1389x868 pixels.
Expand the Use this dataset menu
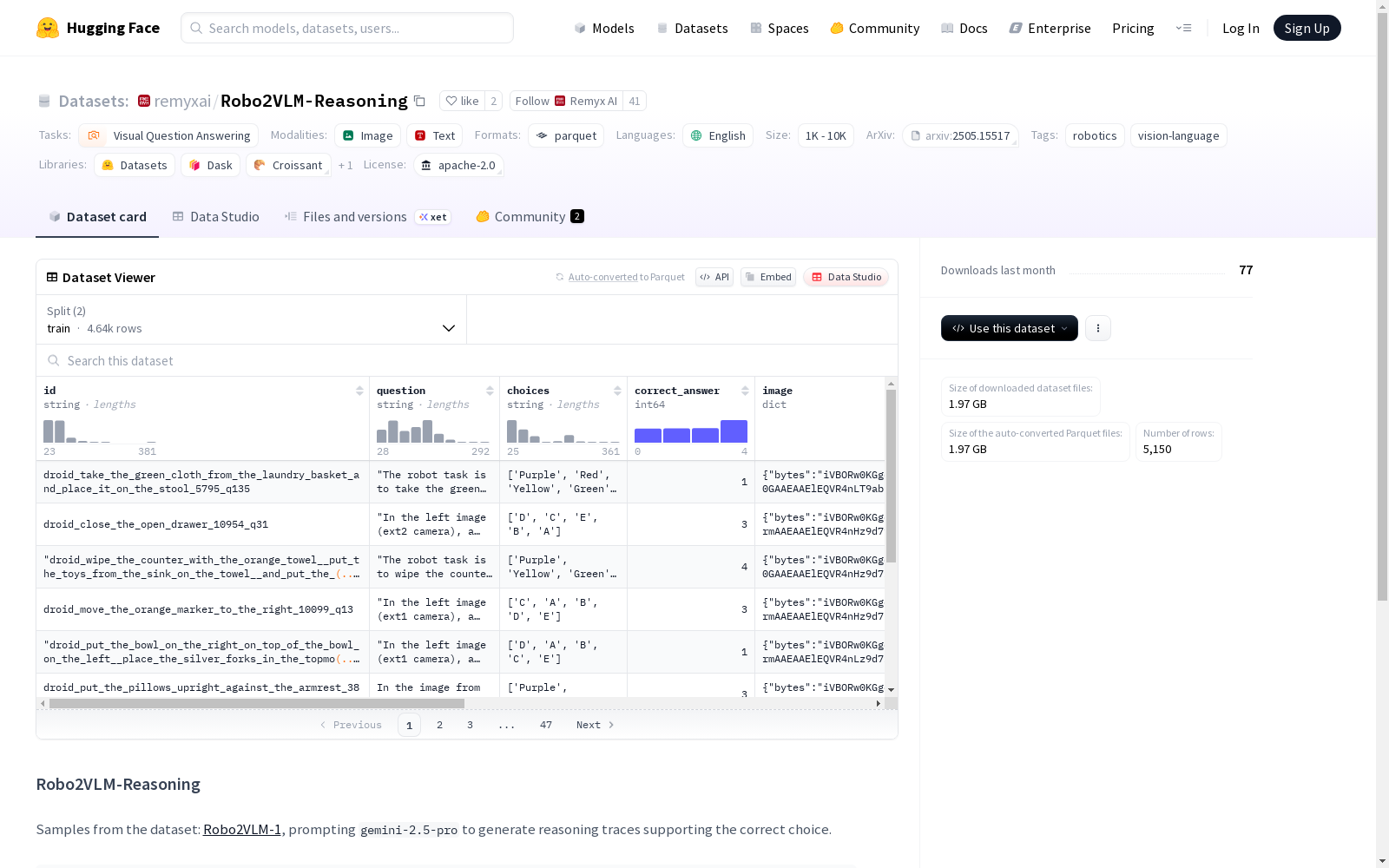[1010, 328]
